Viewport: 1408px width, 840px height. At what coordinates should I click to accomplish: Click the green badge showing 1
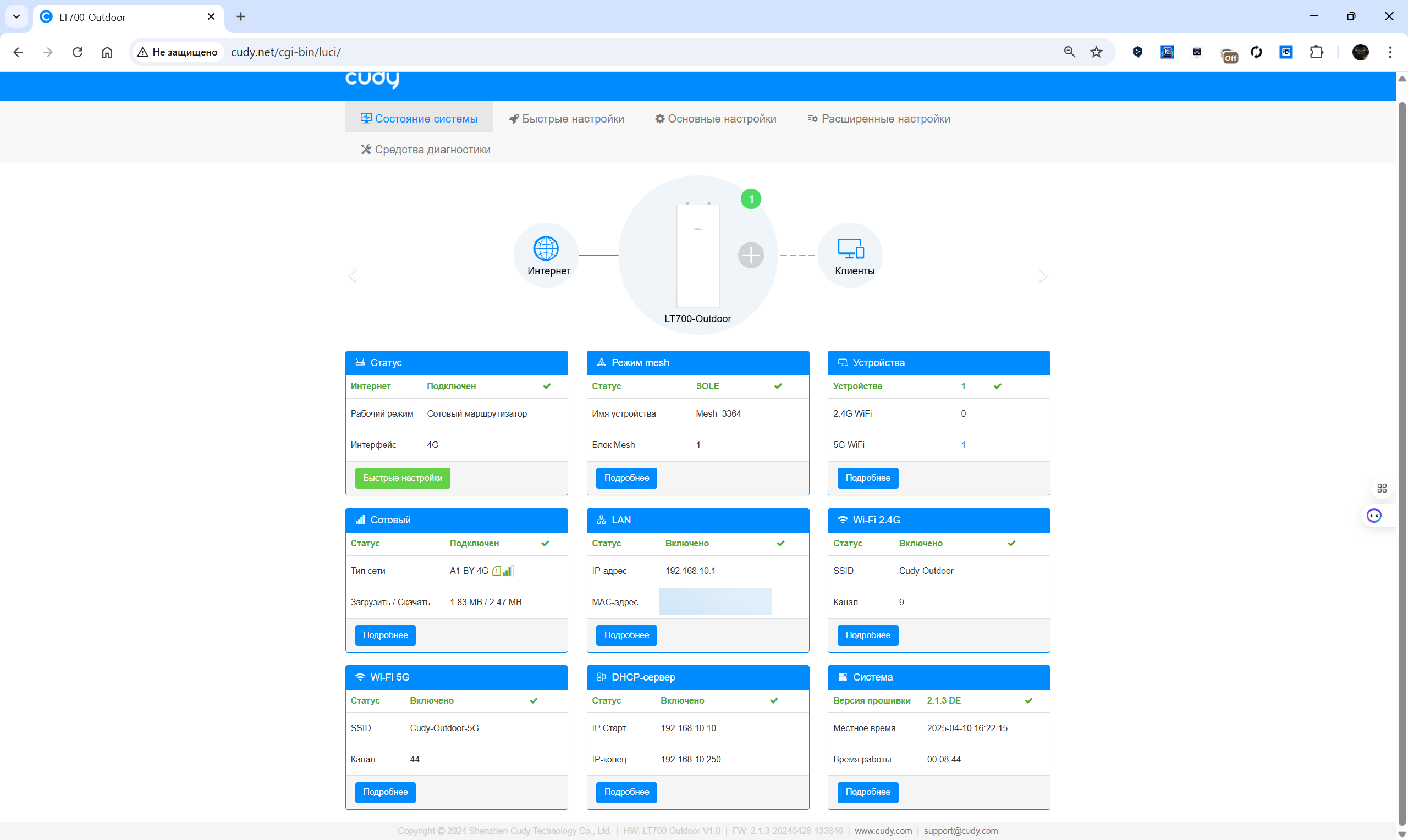pos(751,199)
